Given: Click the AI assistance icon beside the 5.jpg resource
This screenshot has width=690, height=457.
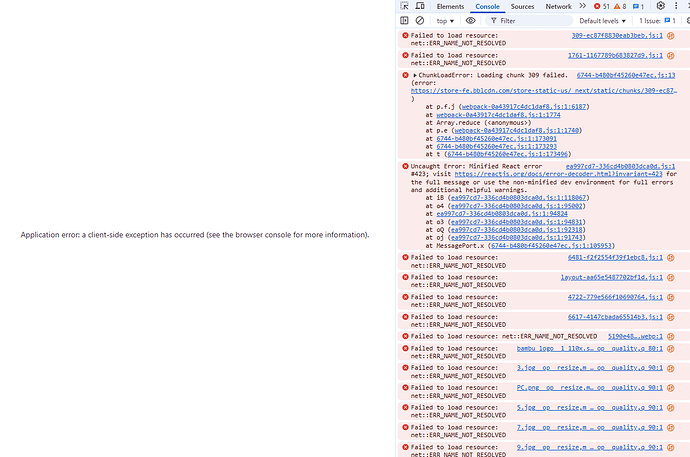Looking at the screenshot, I should (671, 408).
